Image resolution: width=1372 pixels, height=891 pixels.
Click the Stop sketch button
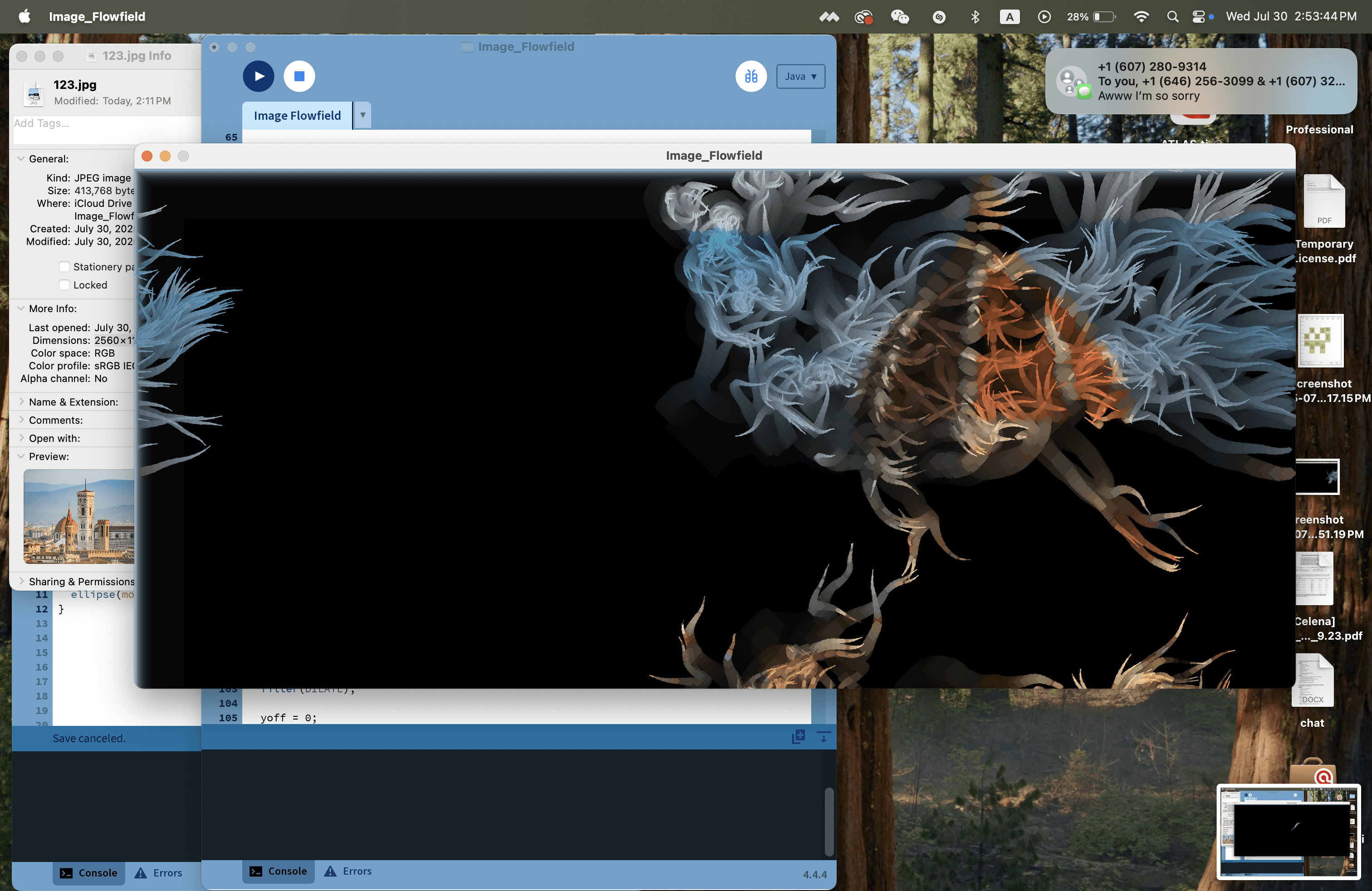click(x=299, y=76)
